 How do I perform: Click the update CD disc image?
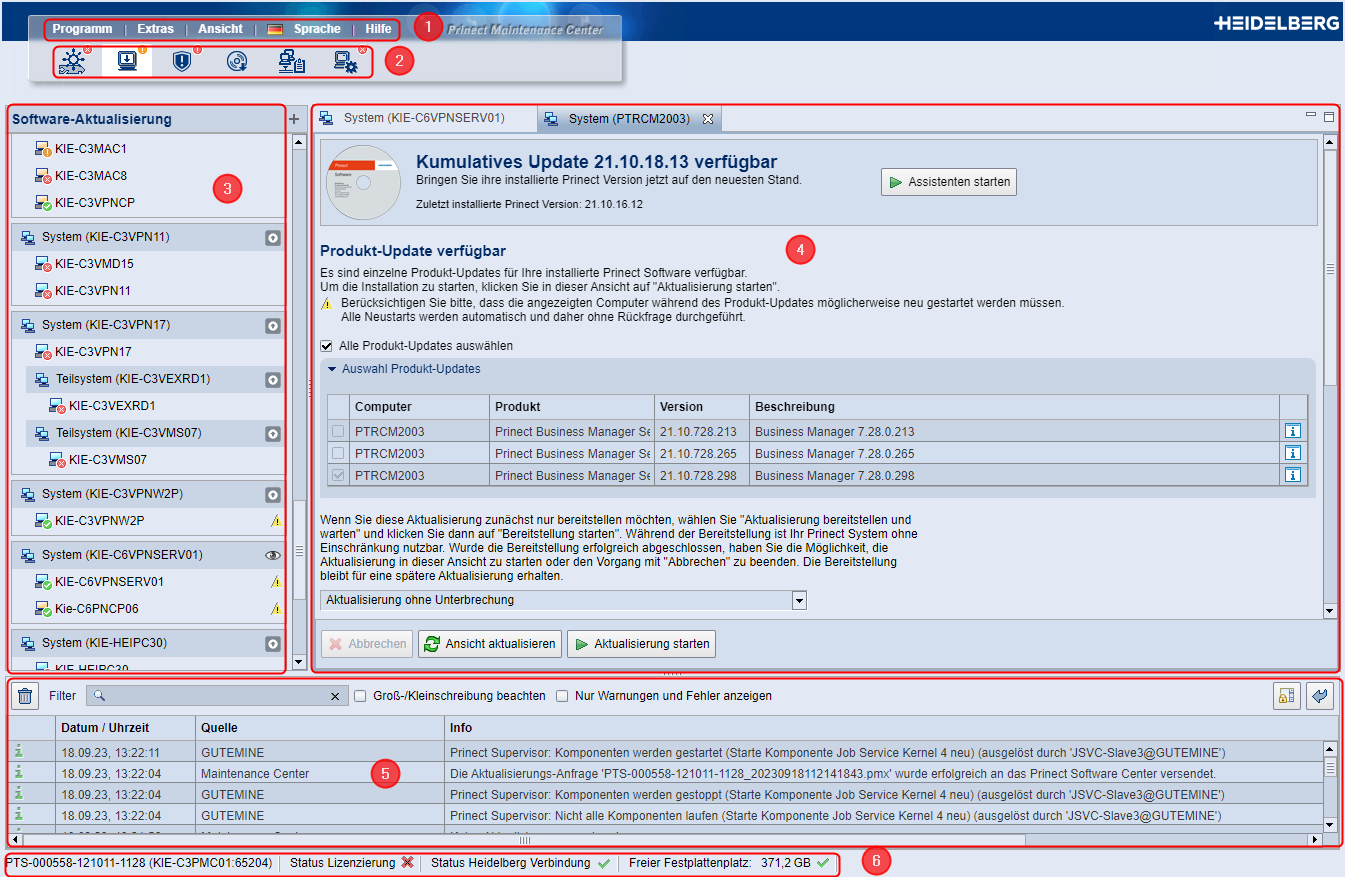click(x=362, y=182)
